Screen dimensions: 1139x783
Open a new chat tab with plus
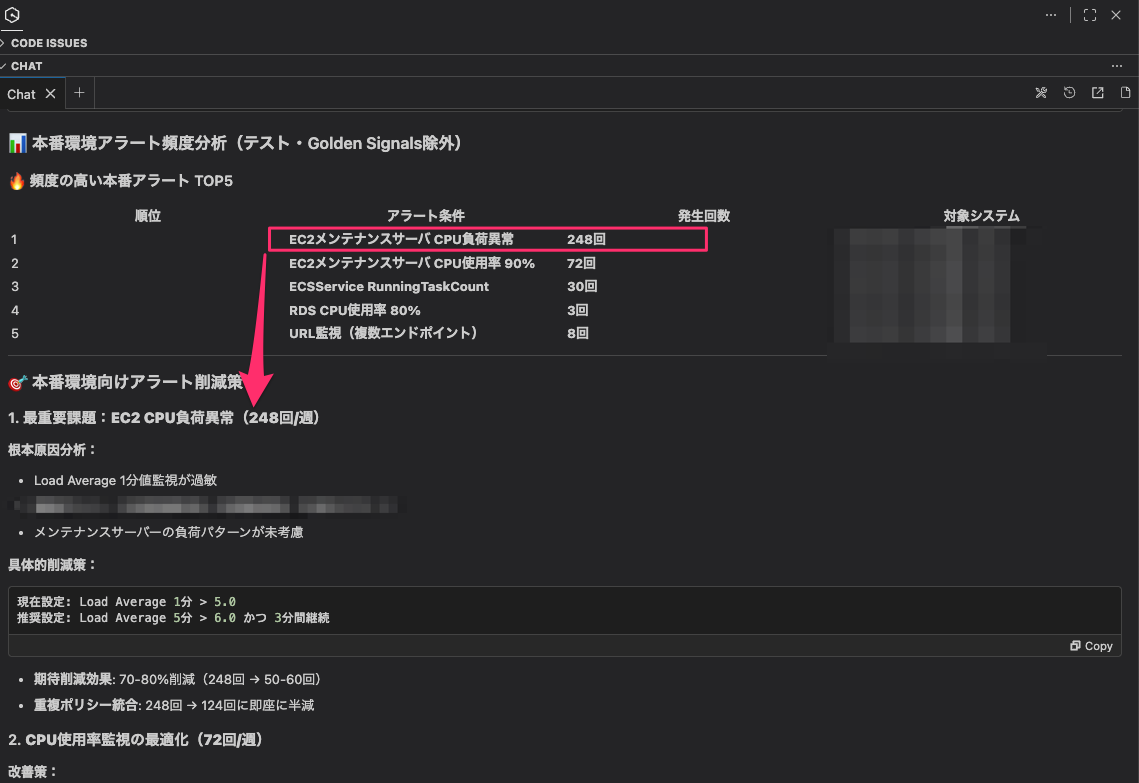(x=80, y=93)
